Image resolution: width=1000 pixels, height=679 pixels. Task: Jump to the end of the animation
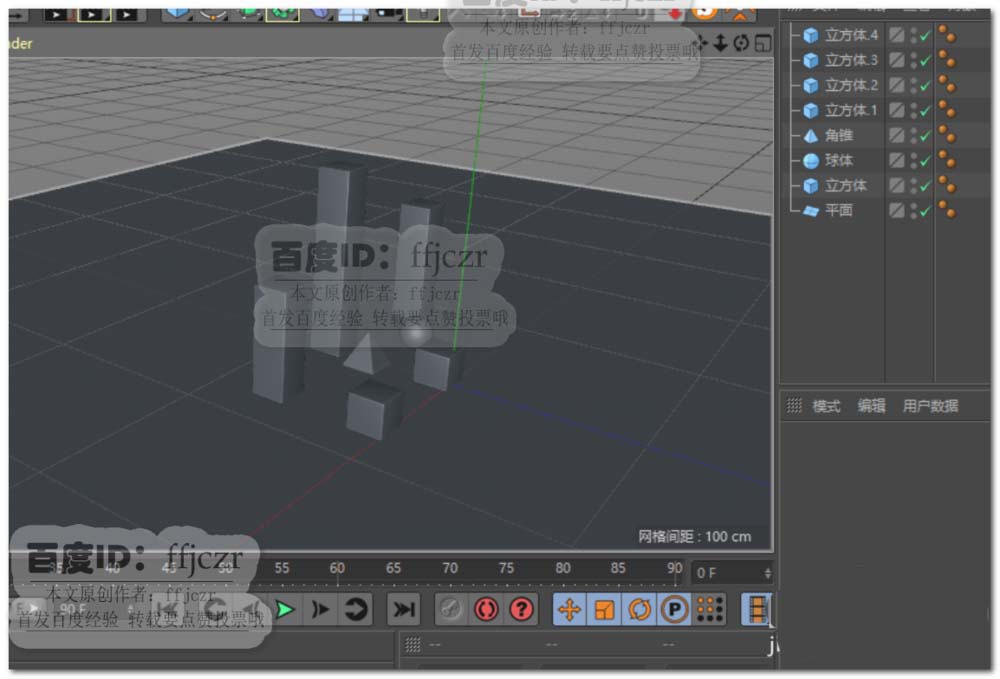(x=403, y=609)
